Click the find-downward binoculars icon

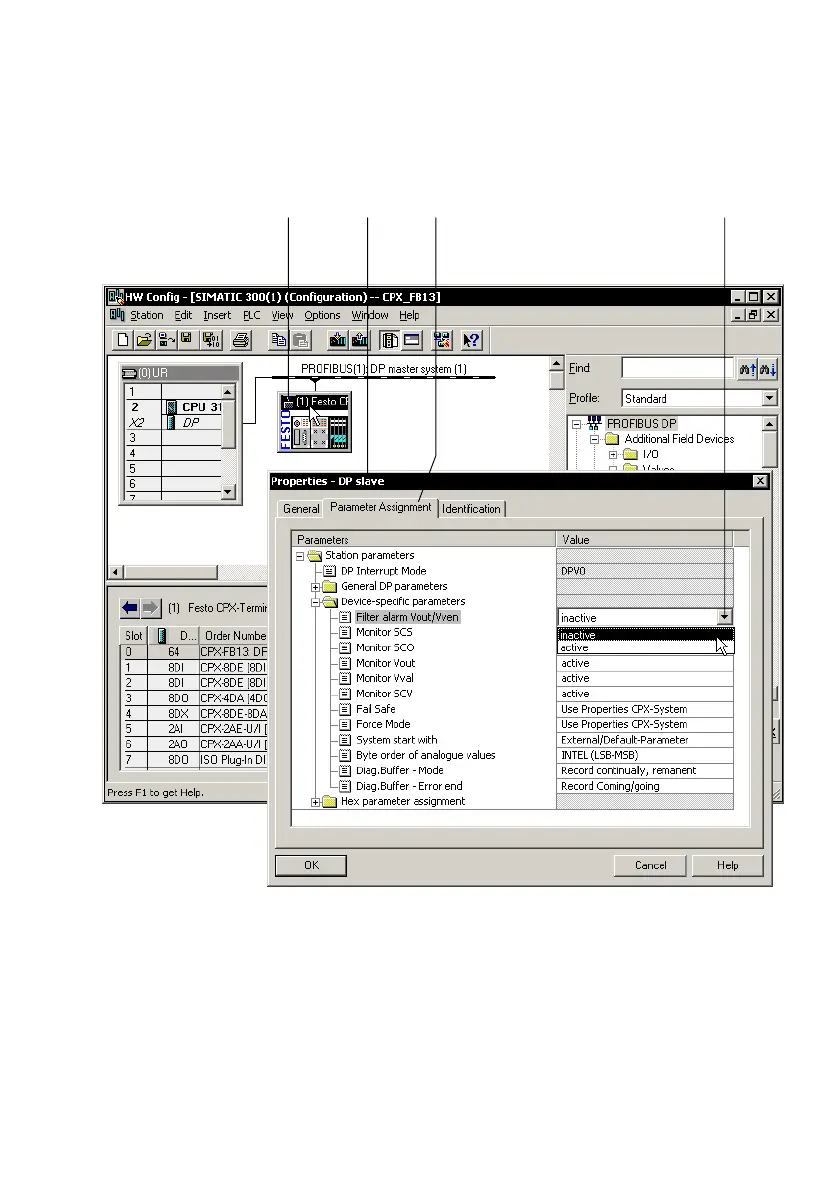coord(768,369)
